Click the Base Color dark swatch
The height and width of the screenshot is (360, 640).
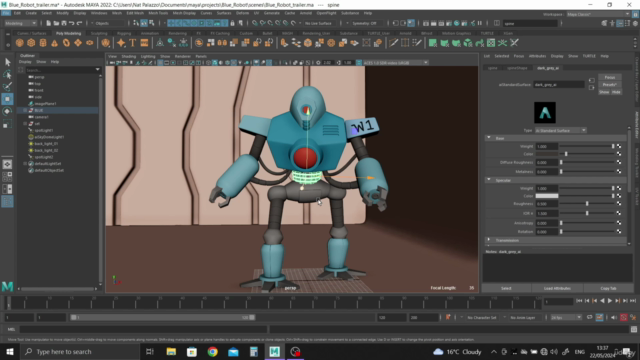pyautogui.click(x=547, y=154)
